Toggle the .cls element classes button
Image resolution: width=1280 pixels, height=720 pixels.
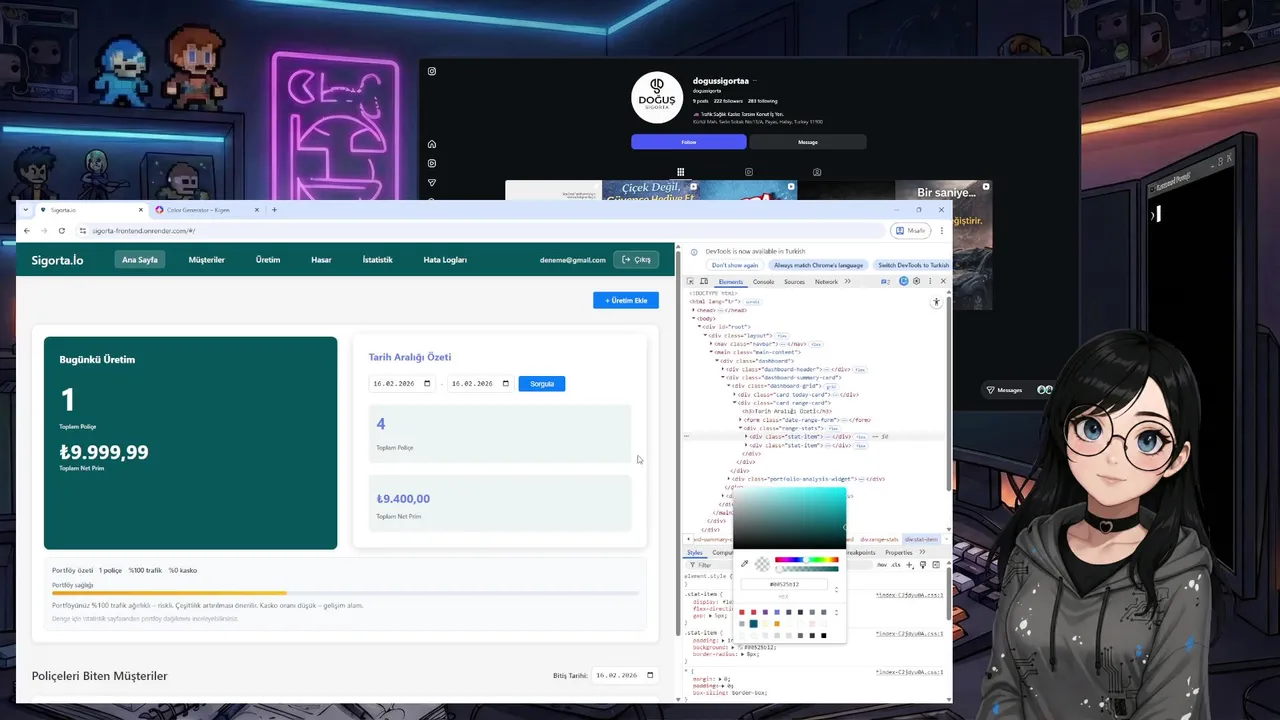[x=895, y=565]
